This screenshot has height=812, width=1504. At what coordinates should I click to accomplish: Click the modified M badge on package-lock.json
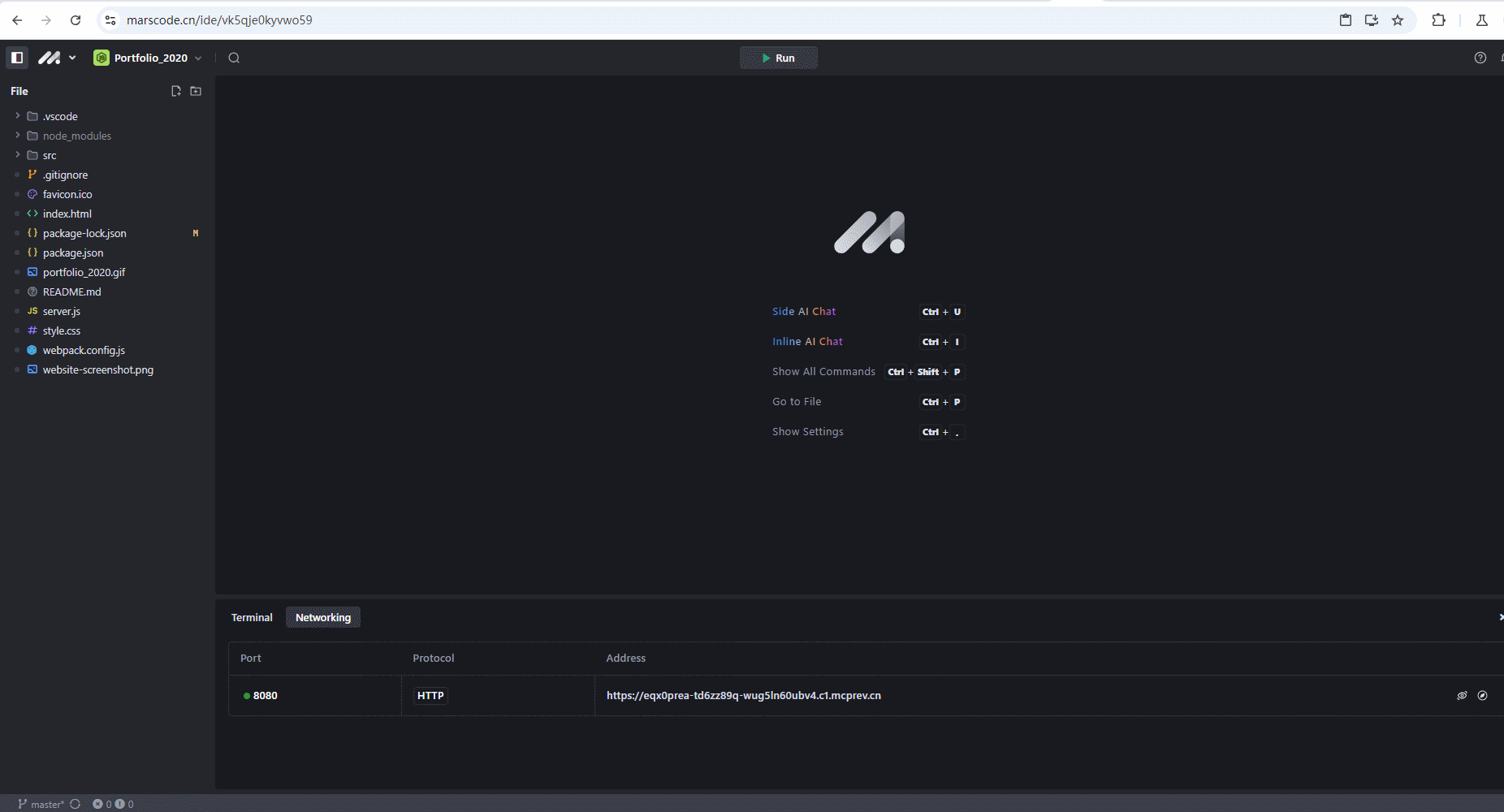click(196, 233)
